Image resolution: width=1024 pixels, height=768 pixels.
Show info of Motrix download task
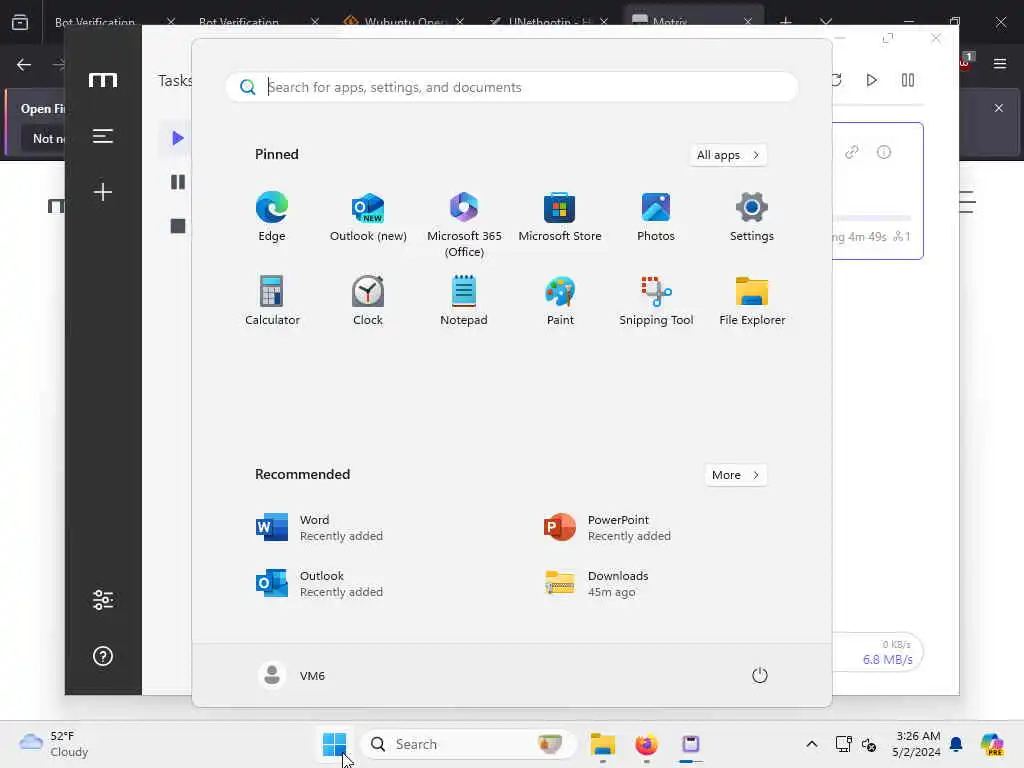click(884, 152)
